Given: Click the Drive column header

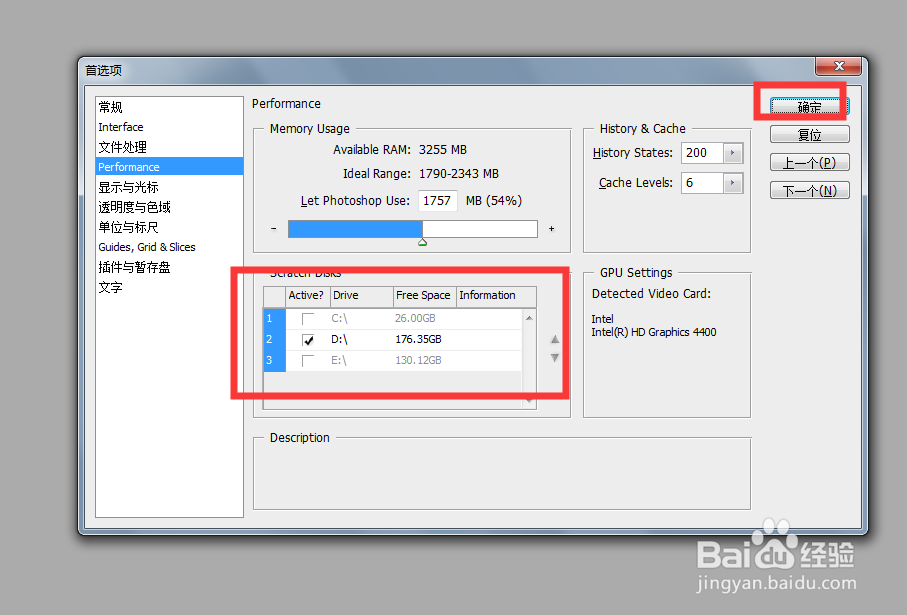Looking at the screenshot, I should click(362, 296).
